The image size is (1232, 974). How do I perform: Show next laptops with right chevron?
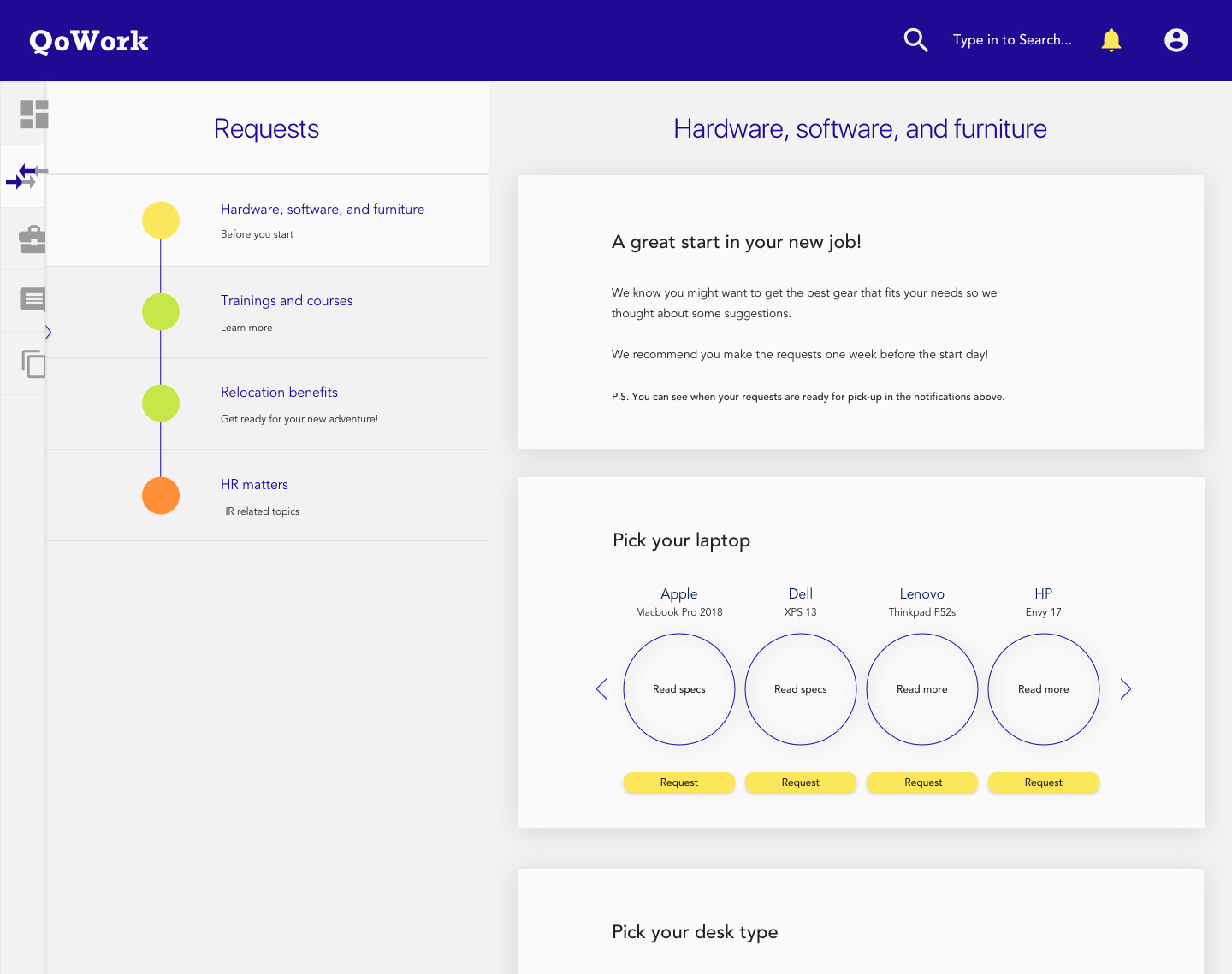pyautogui.click(x=1125, y=689)
